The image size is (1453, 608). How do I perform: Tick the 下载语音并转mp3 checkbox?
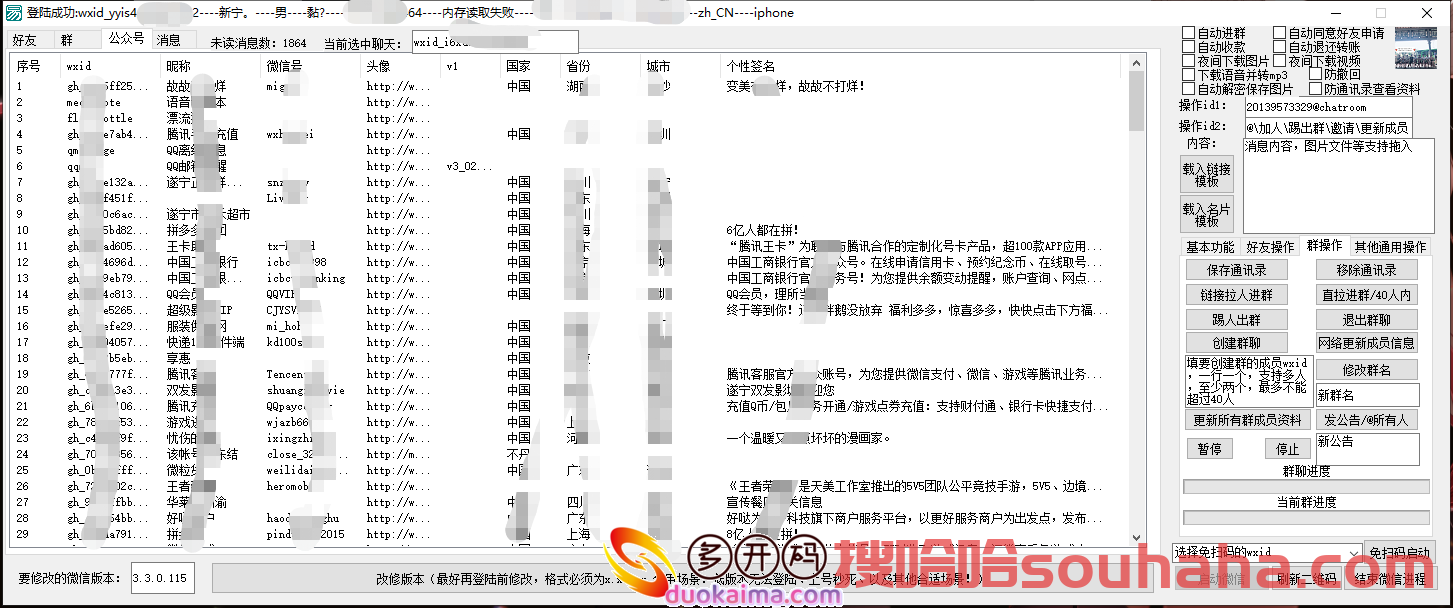tap(1189, 75)
